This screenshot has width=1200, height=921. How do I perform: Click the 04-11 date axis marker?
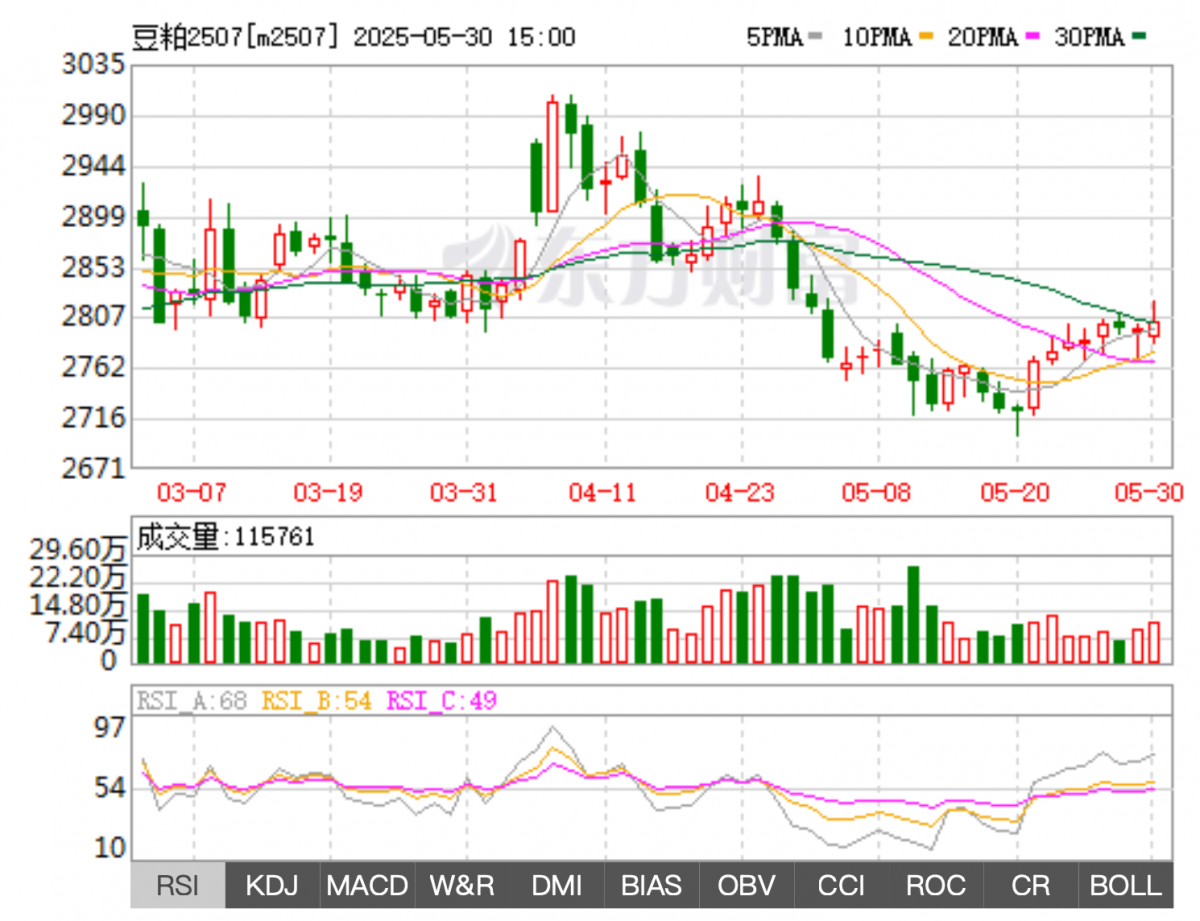601,492
